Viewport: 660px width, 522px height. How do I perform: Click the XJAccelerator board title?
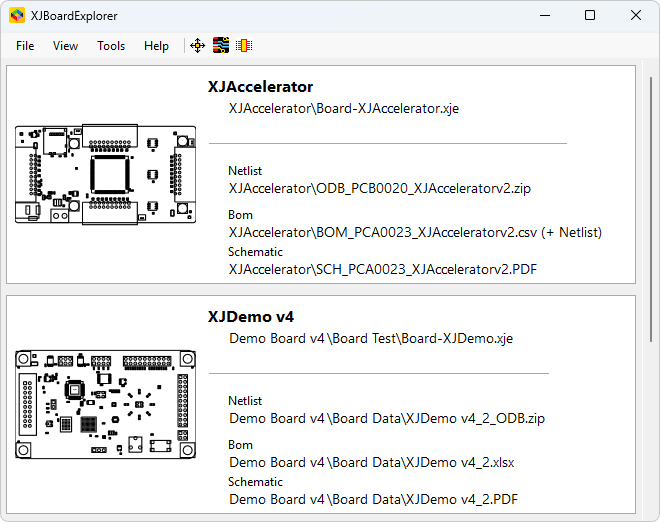(x=260, y=87)
